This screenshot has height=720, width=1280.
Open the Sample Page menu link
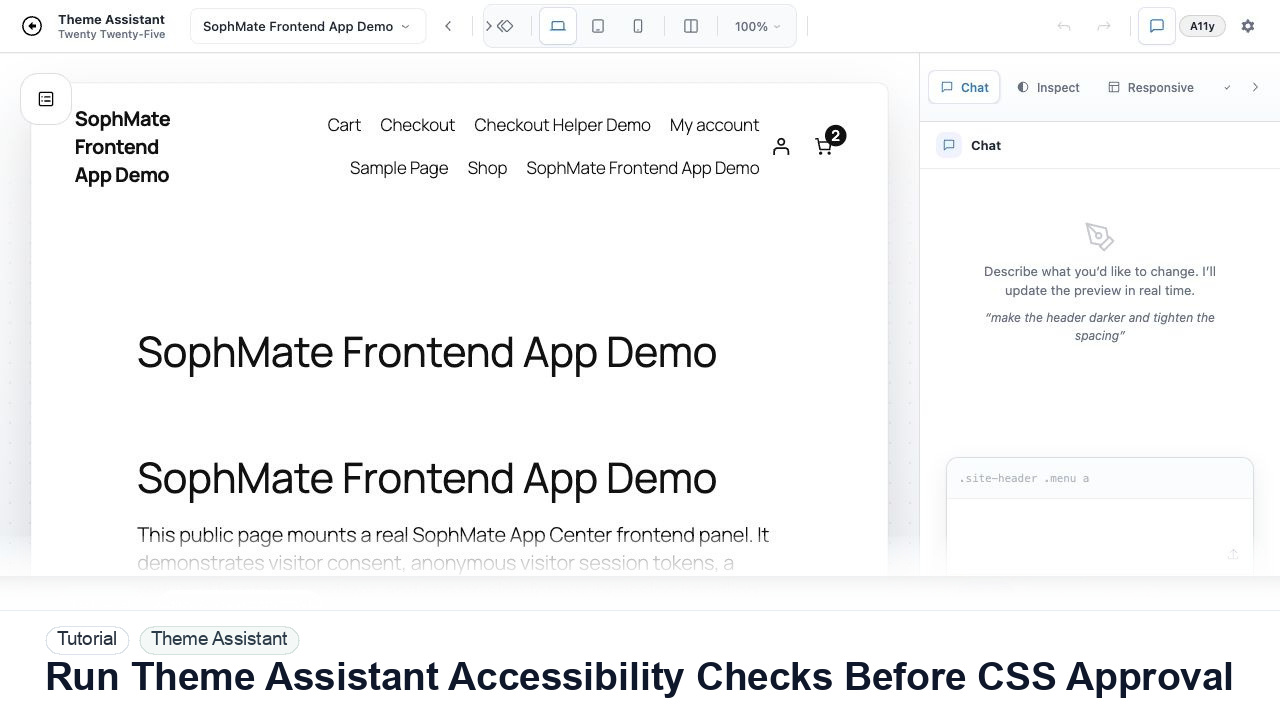[x=399, y=168]
